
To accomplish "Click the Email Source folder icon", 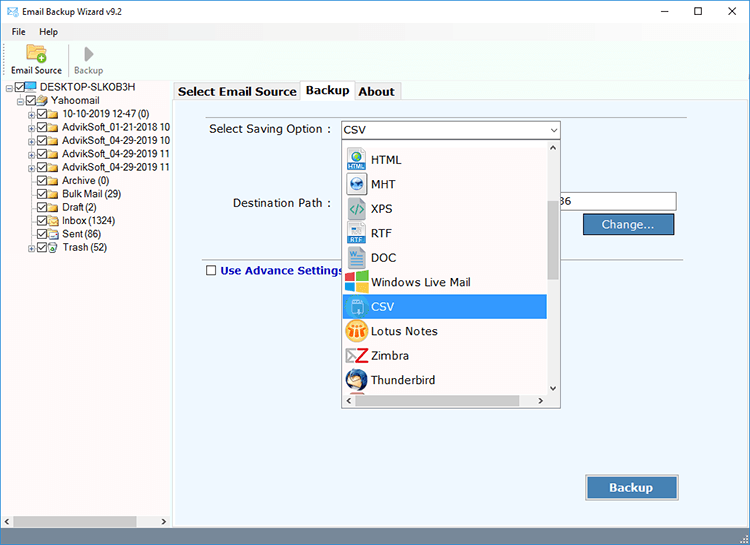I will (36, 54).
